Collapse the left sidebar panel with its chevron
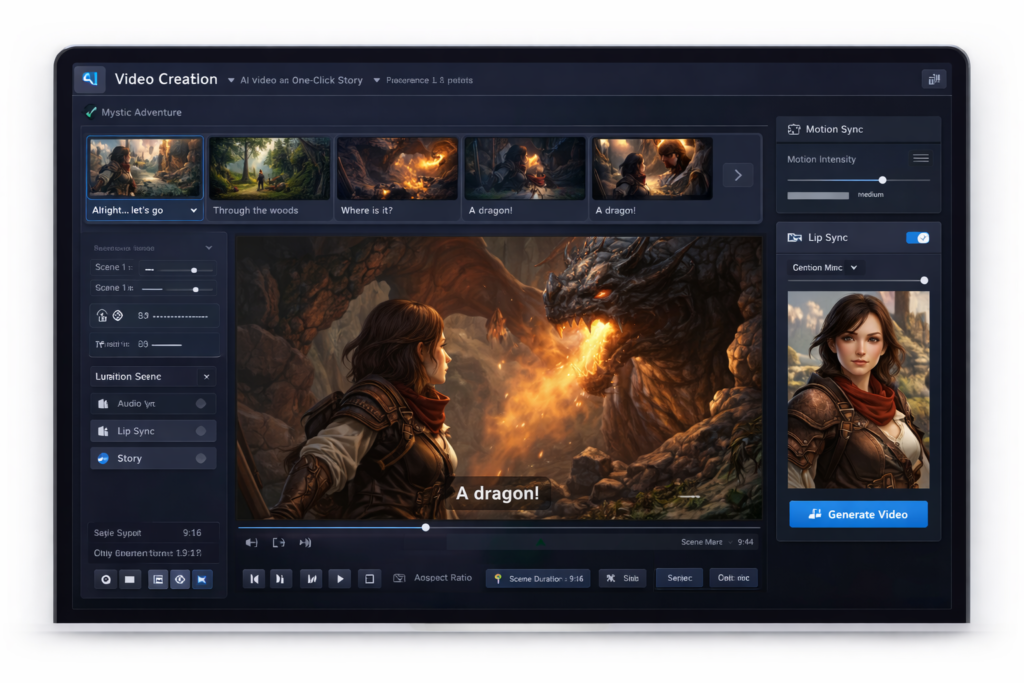This screenshot has width=1024, height=683. coord(209,247)
